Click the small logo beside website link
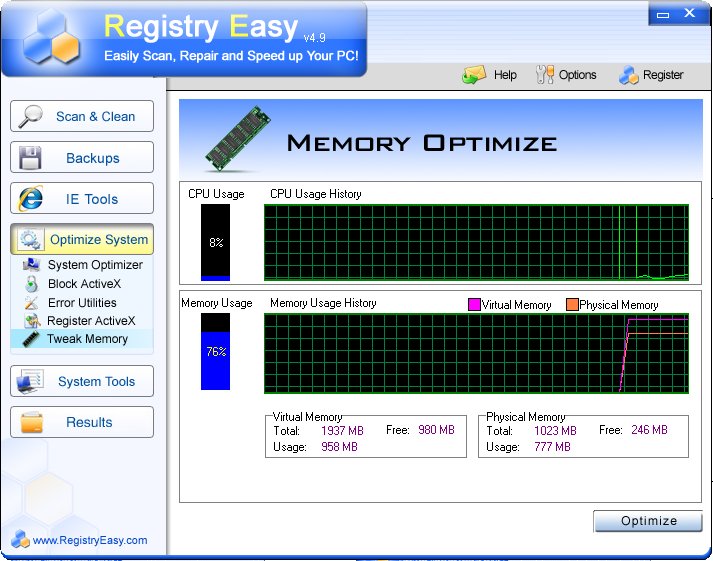This screenshot has height=561, width=713. [20, 540]
